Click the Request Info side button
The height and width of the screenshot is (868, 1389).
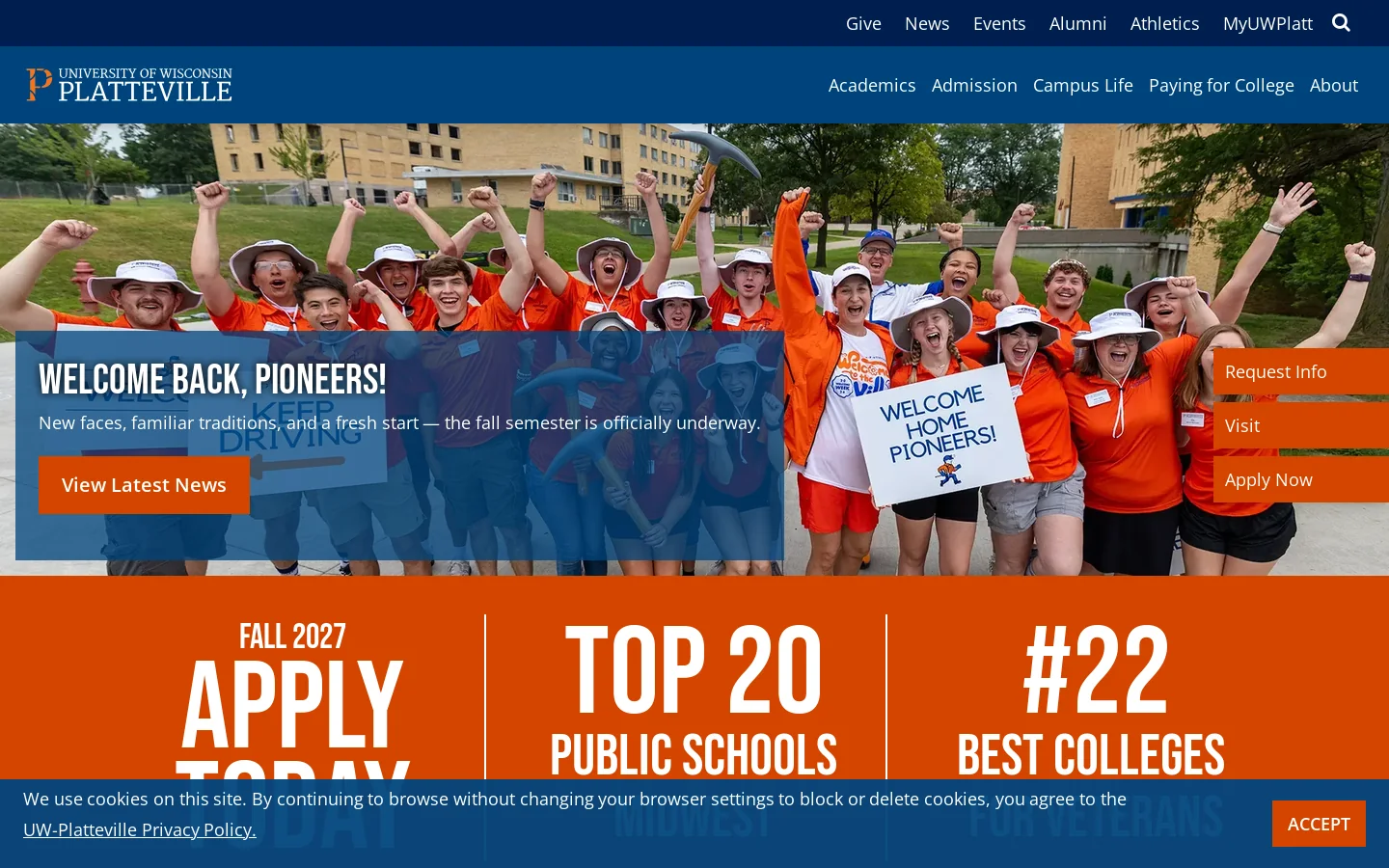(1301, 371)
